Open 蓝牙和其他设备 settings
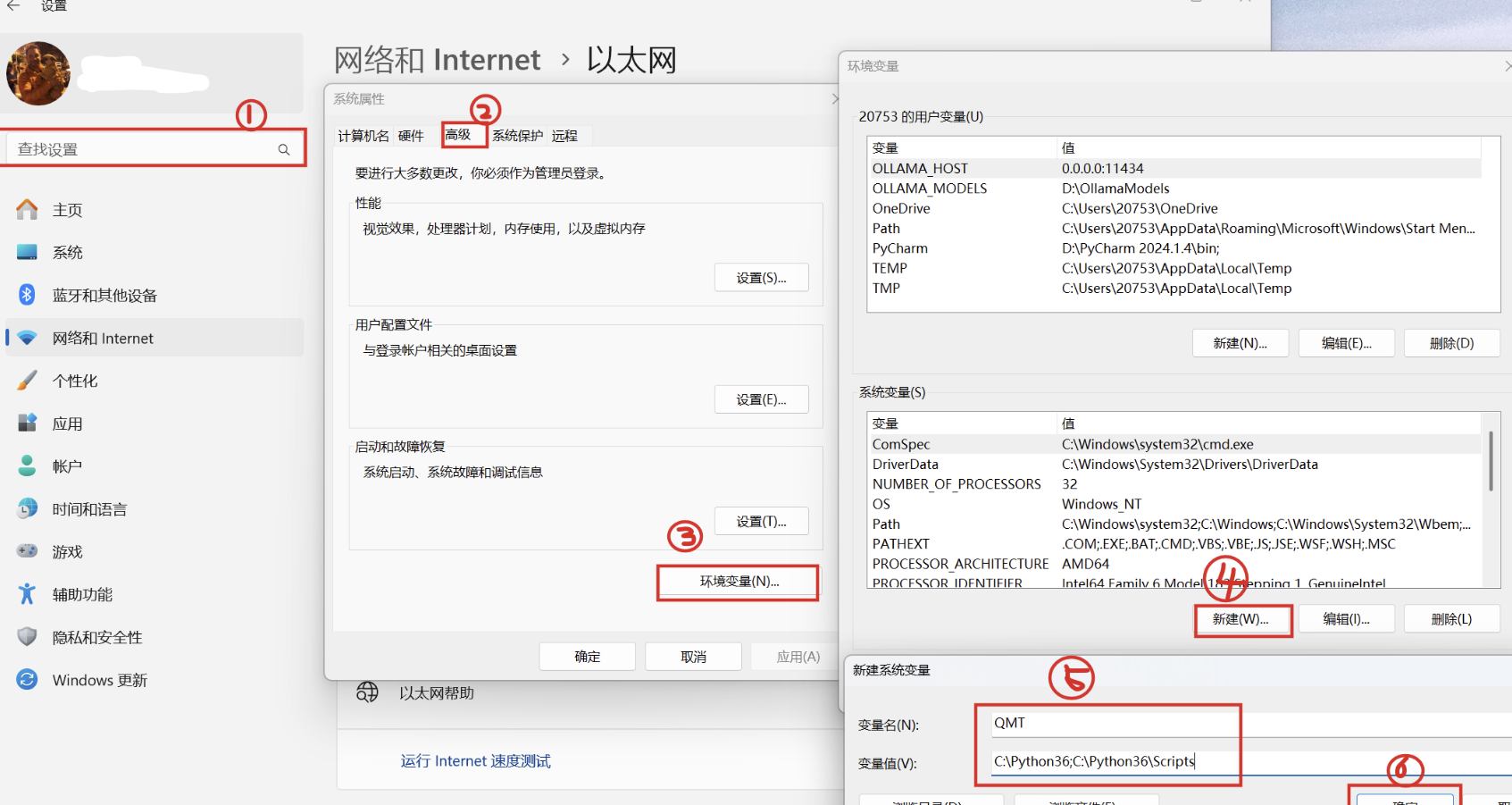This screenshot has height=805, width=1512. tap(103, 295)
